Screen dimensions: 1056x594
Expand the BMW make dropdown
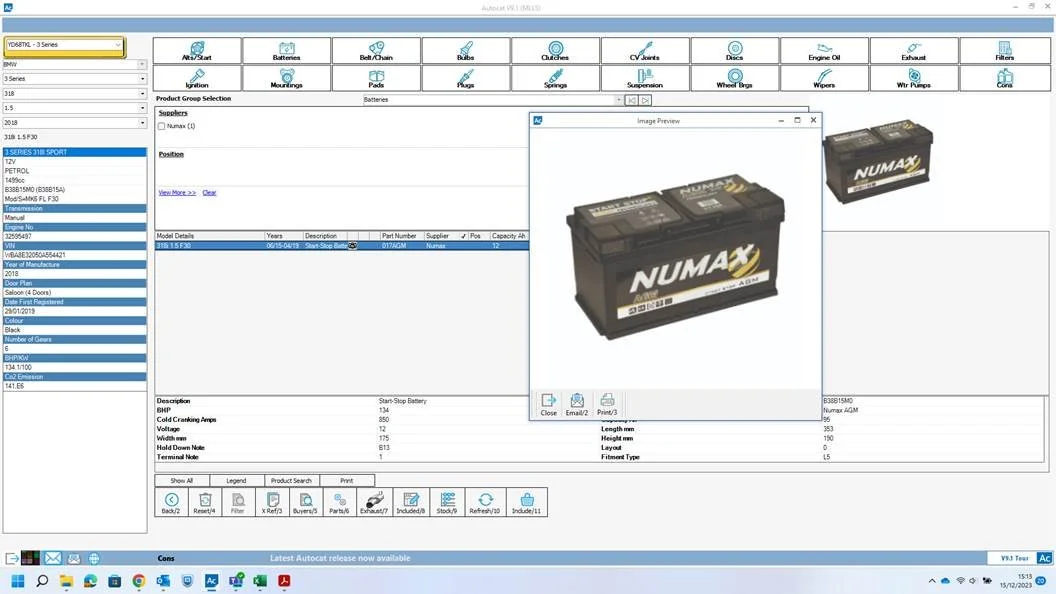[142, 65]
